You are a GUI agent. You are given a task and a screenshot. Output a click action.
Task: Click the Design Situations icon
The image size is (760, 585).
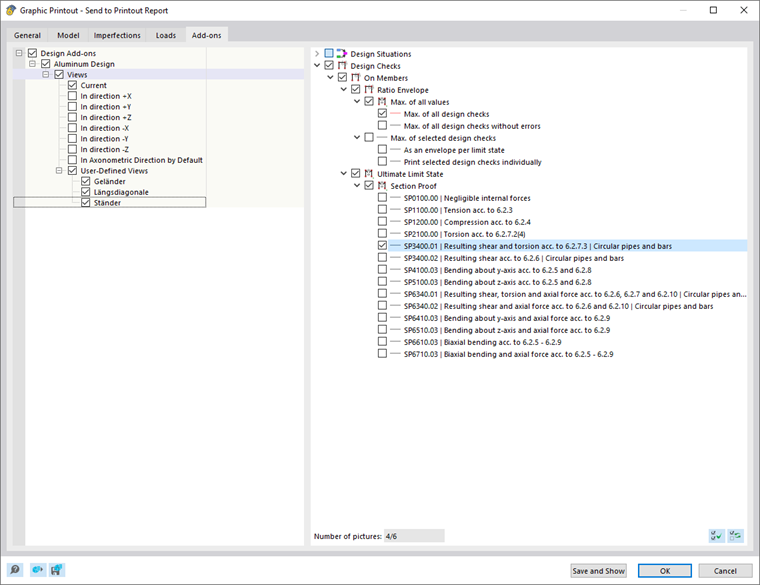[342, 54]
